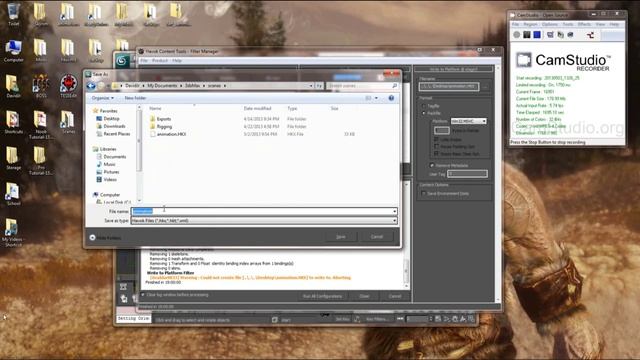The width and height of the screenshot is (640, 360).
Task: Open the Save As help icon
Action: 391,98
